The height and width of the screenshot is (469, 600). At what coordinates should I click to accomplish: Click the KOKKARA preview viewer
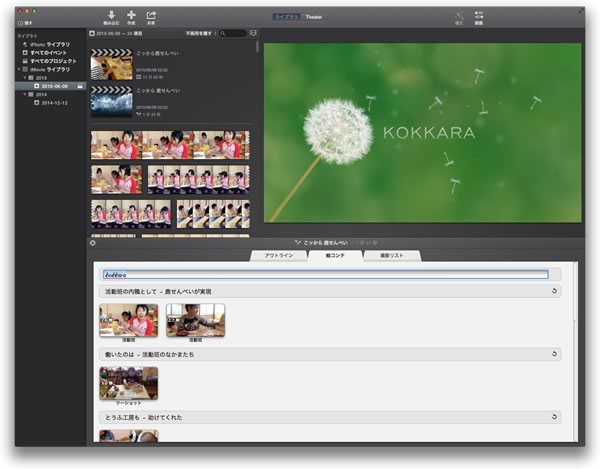tap(422, 132)
